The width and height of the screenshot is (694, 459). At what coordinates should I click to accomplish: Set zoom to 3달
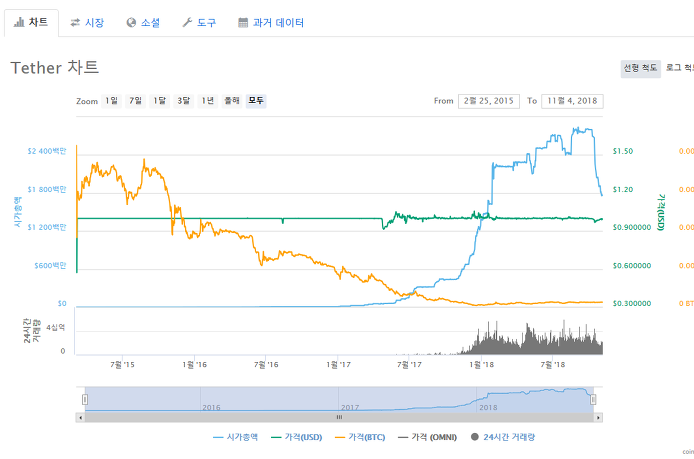(184, 101)
